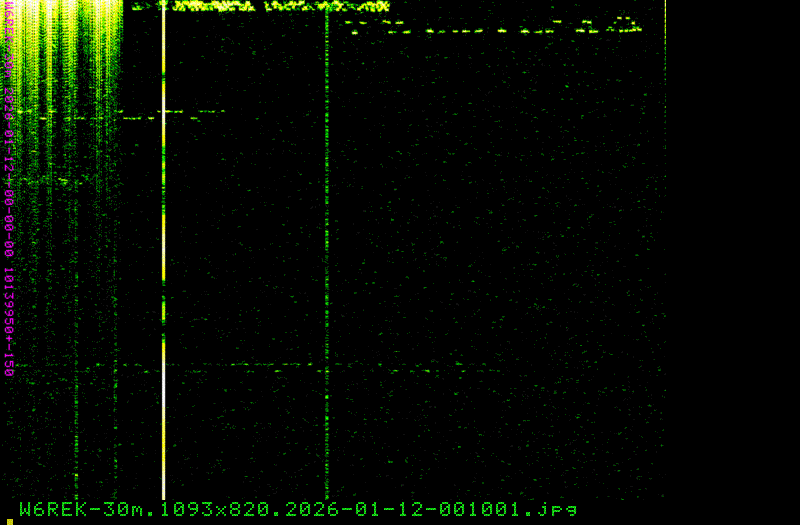800x525 pixels.
Task: Click the '.jpg' extension in the caption
Action: coord(556,508)
